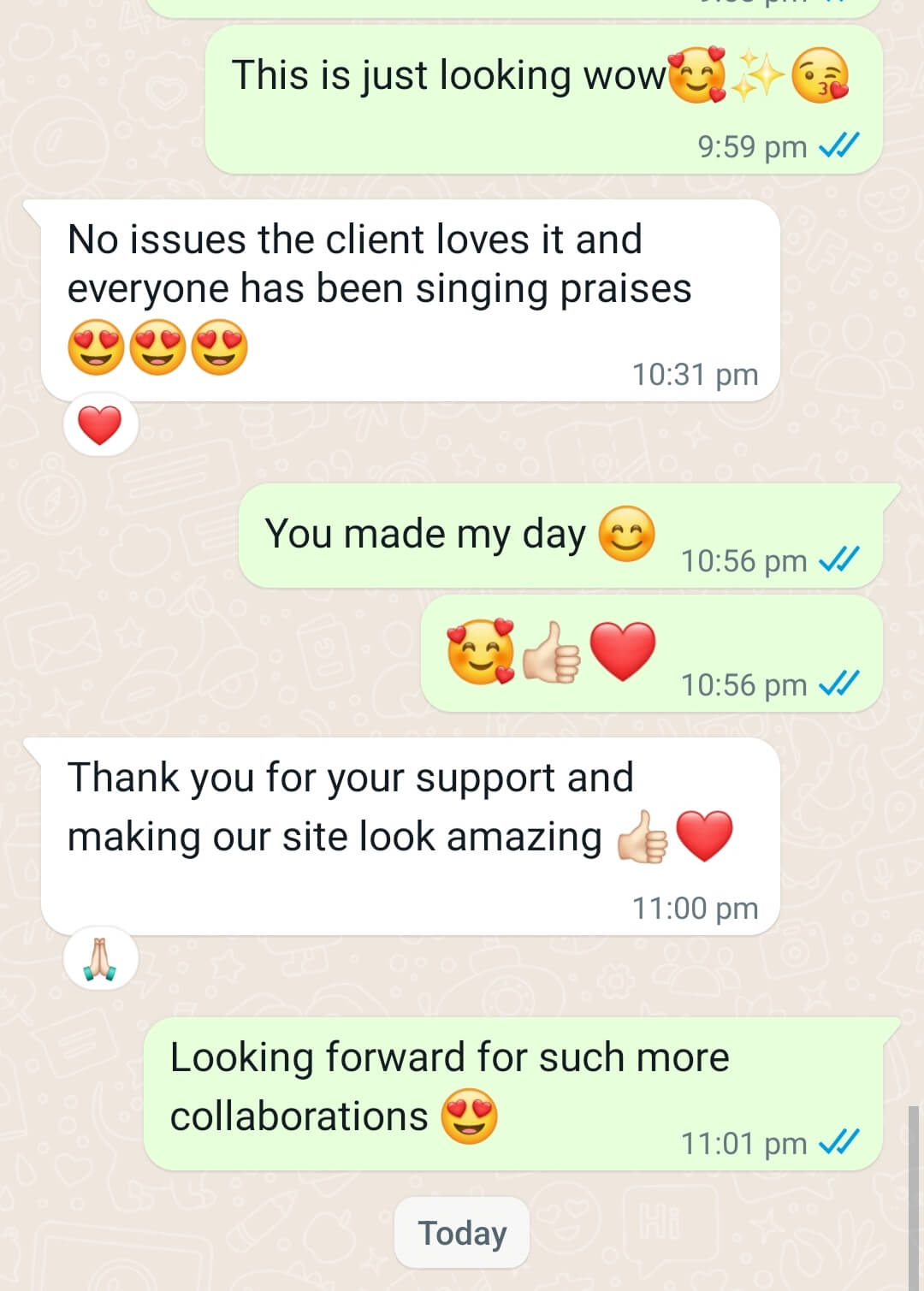Click read ticks on the 11:01 pm message
Screen dimensions: 924x1291
tap(838, 1142)
